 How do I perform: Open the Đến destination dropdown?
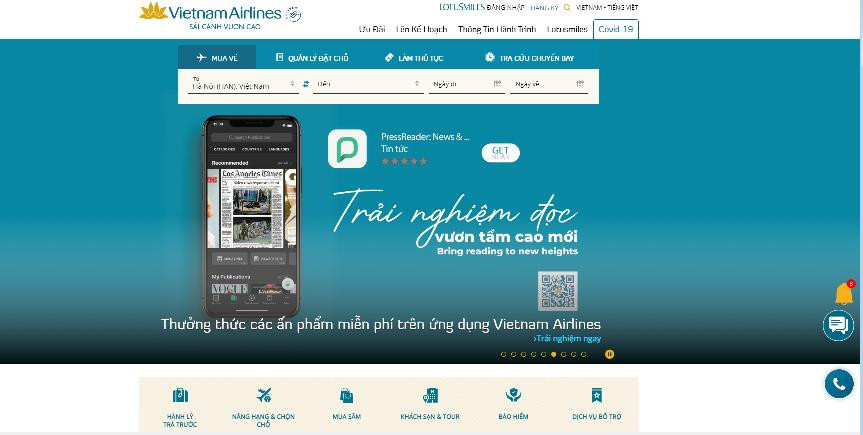368,84
